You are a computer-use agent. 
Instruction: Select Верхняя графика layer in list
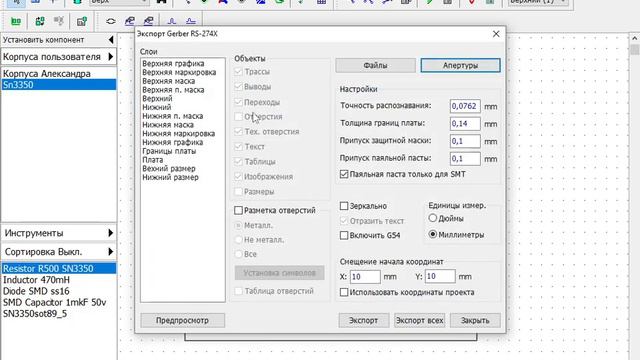[x=173, y=64]
